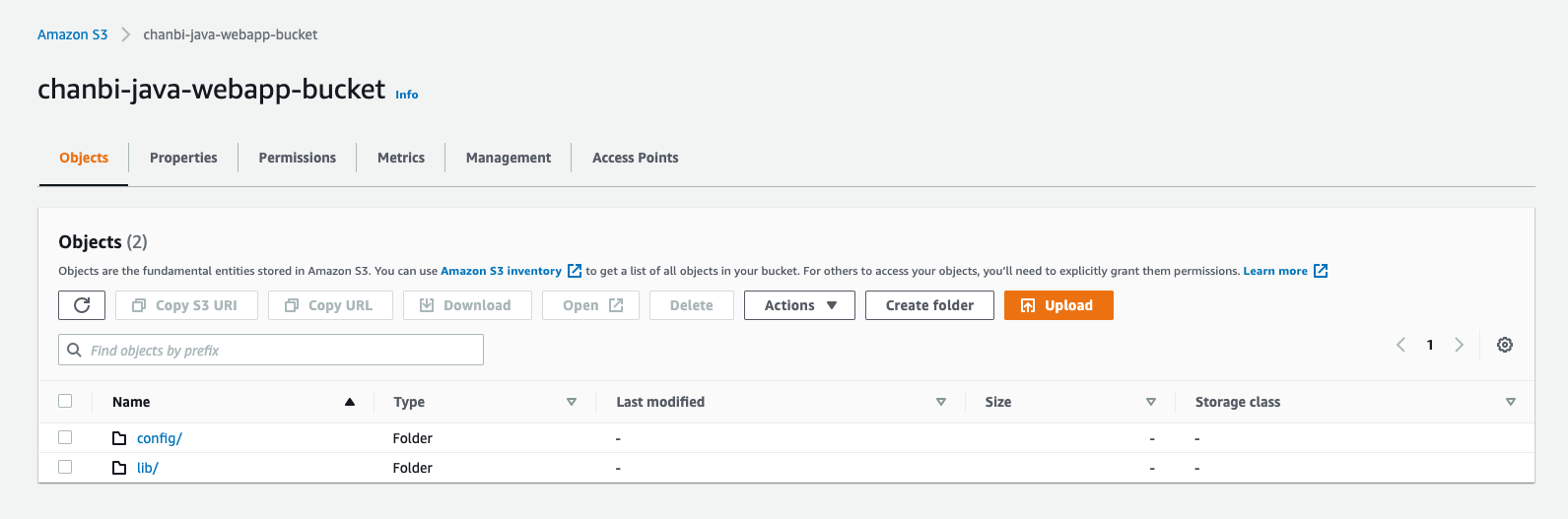Sort by Size column arrow
Image resolution: width=1568 pixels, height=519 pixels.
click(1151, 402)
